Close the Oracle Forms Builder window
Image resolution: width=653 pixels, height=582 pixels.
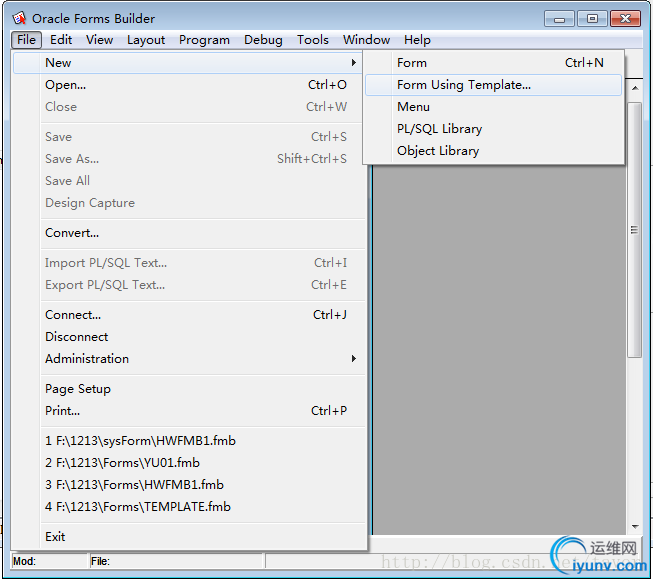point(625,19)
